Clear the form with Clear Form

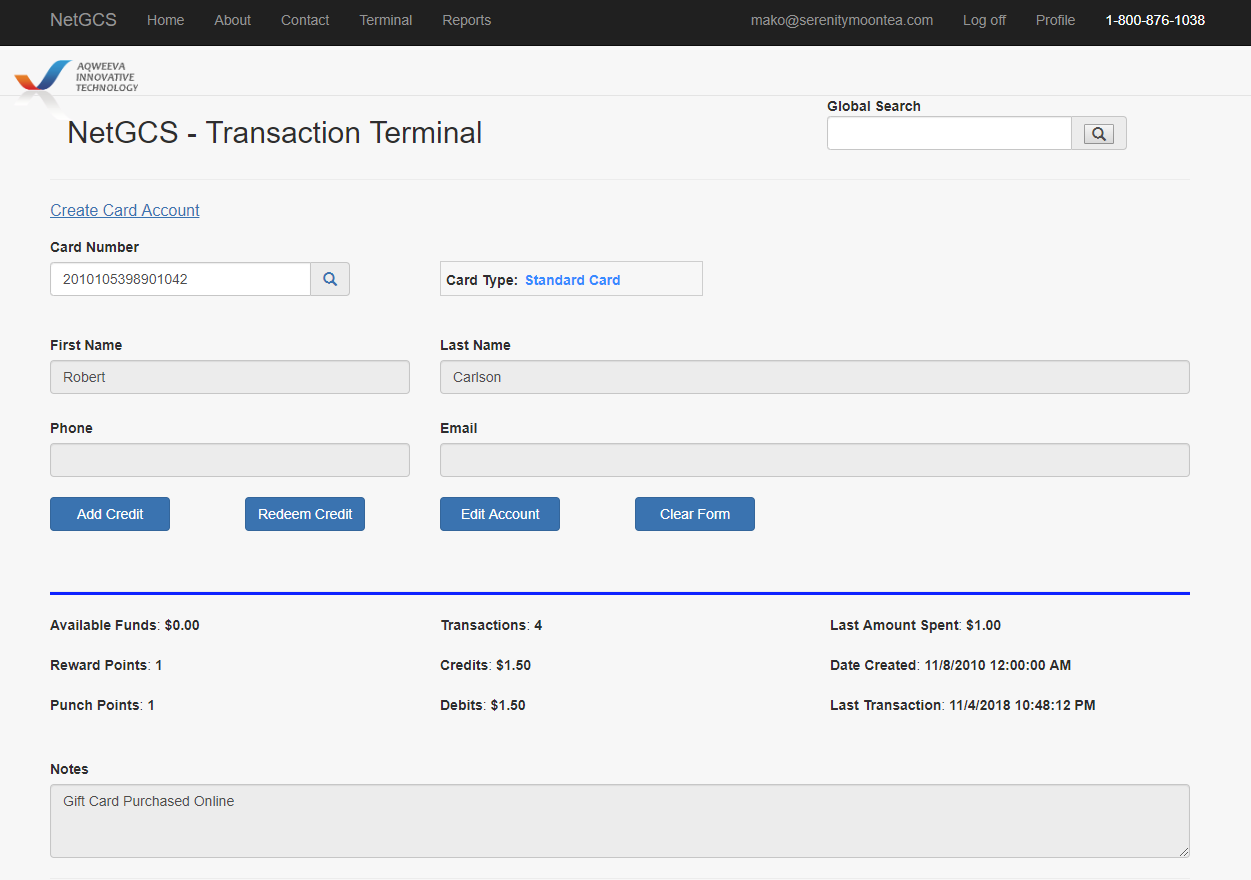coord(695,514)
